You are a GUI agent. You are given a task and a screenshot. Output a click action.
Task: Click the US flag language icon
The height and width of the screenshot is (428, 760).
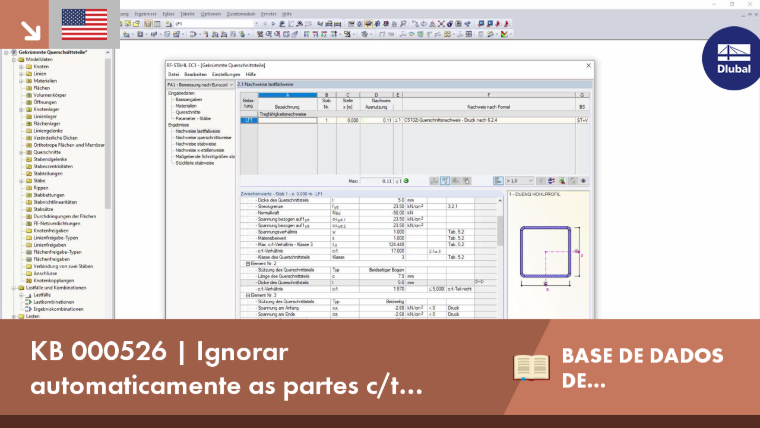(x=84, y=24)
